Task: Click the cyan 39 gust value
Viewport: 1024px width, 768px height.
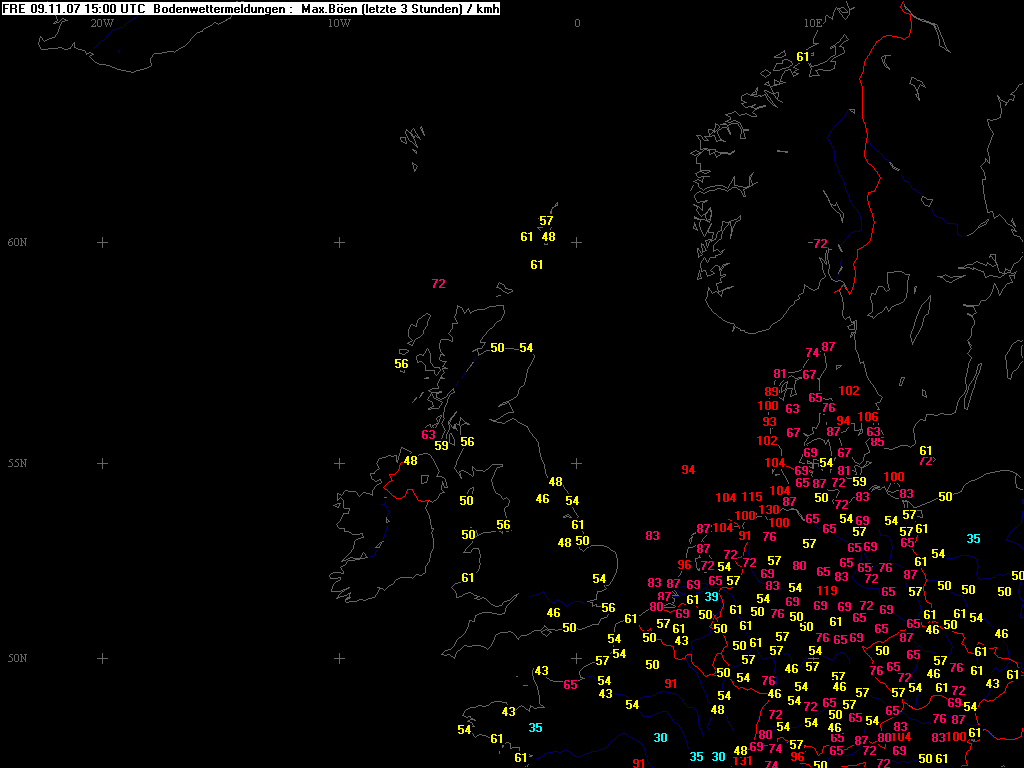Action: click(x=711, y=596)
